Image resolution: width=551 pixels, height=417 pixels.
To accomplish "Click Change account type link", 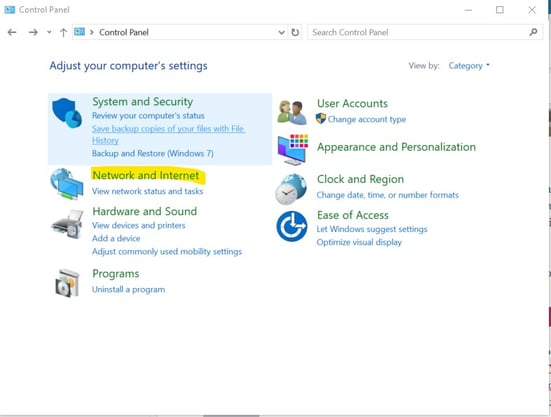I will pyautogui.click(x=367, y=119).
